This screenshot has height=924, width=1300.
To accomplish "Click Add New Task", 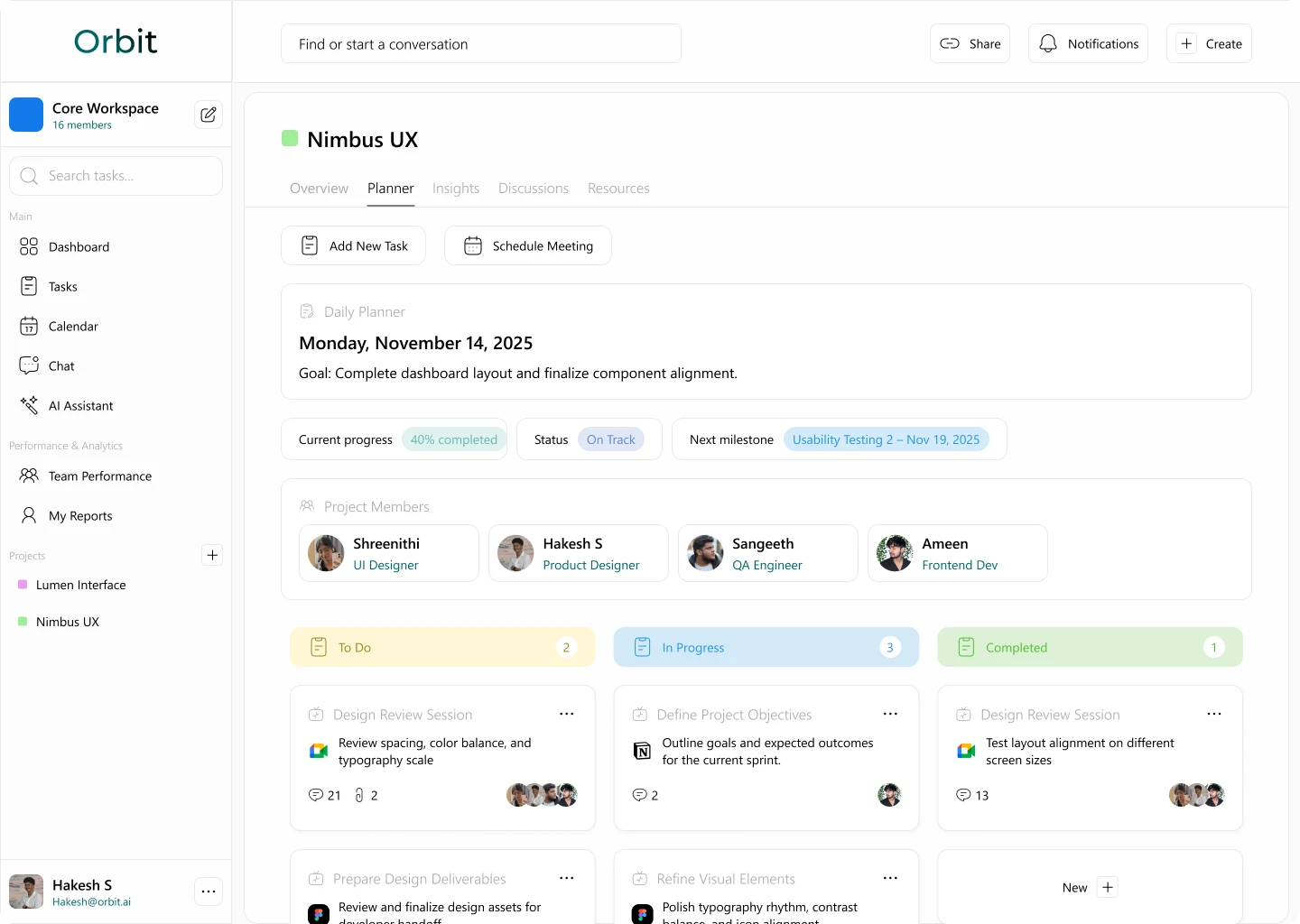I will click(353, 245).
